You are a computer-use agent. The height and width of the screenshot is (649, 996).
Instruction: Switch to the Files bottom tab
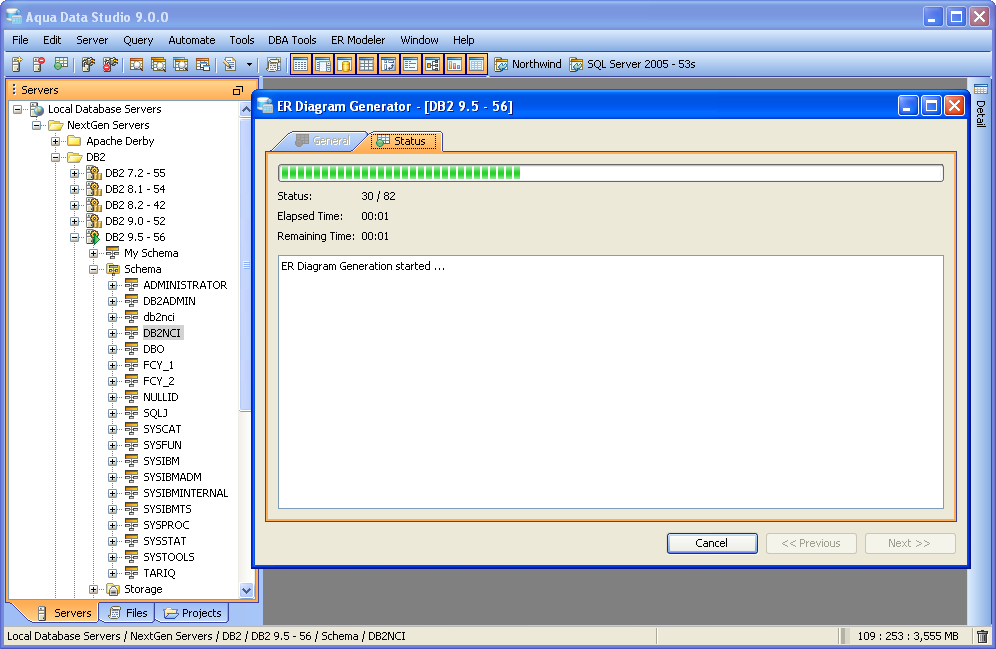(x=128, y=613)
